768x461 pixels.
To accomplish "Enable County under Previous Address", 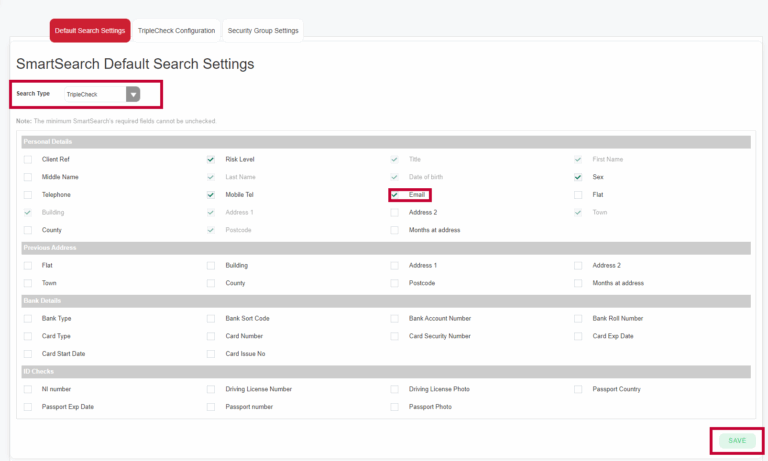I will (211, 283).
